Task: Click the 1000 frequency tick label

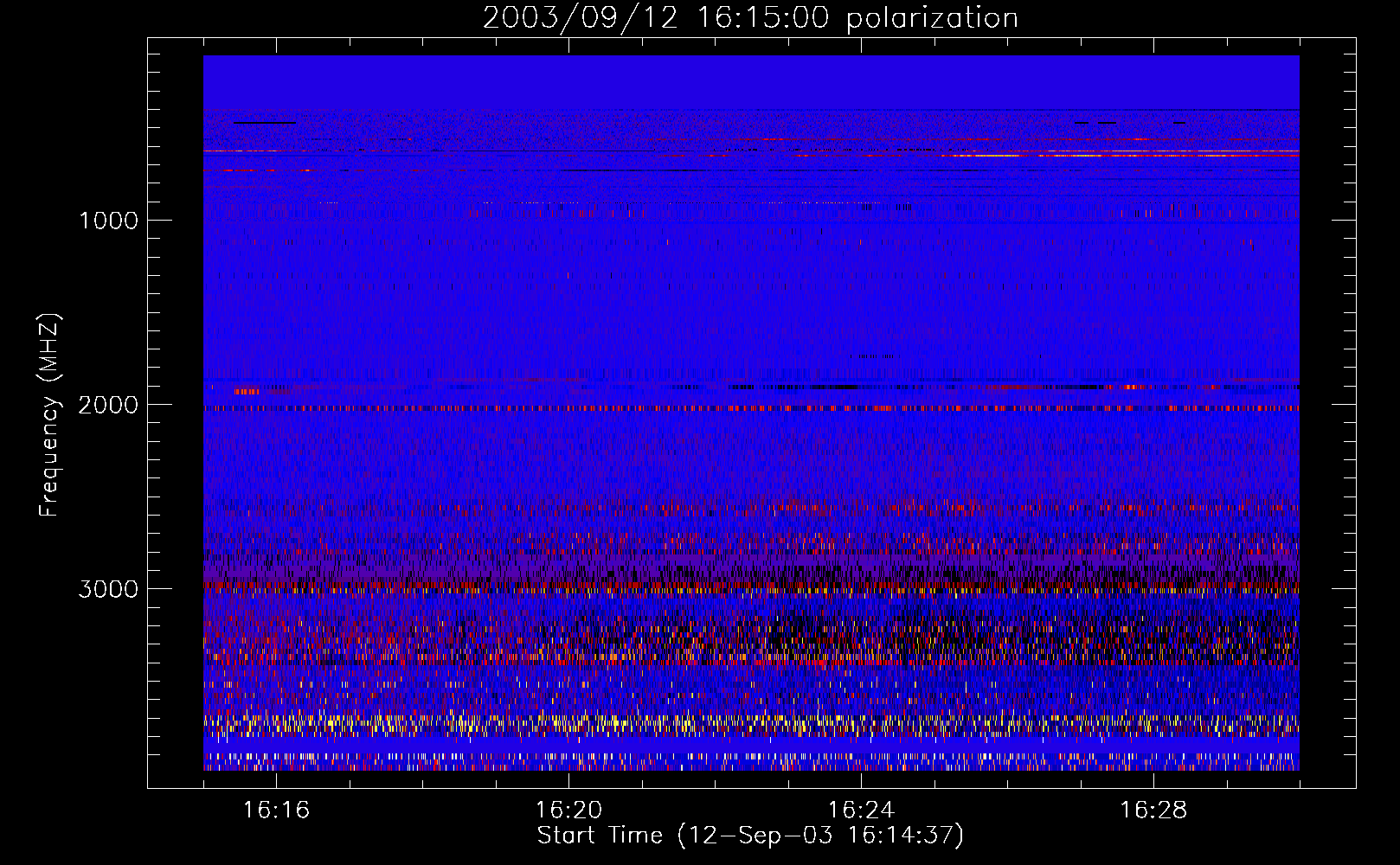Action: [108, 221]
